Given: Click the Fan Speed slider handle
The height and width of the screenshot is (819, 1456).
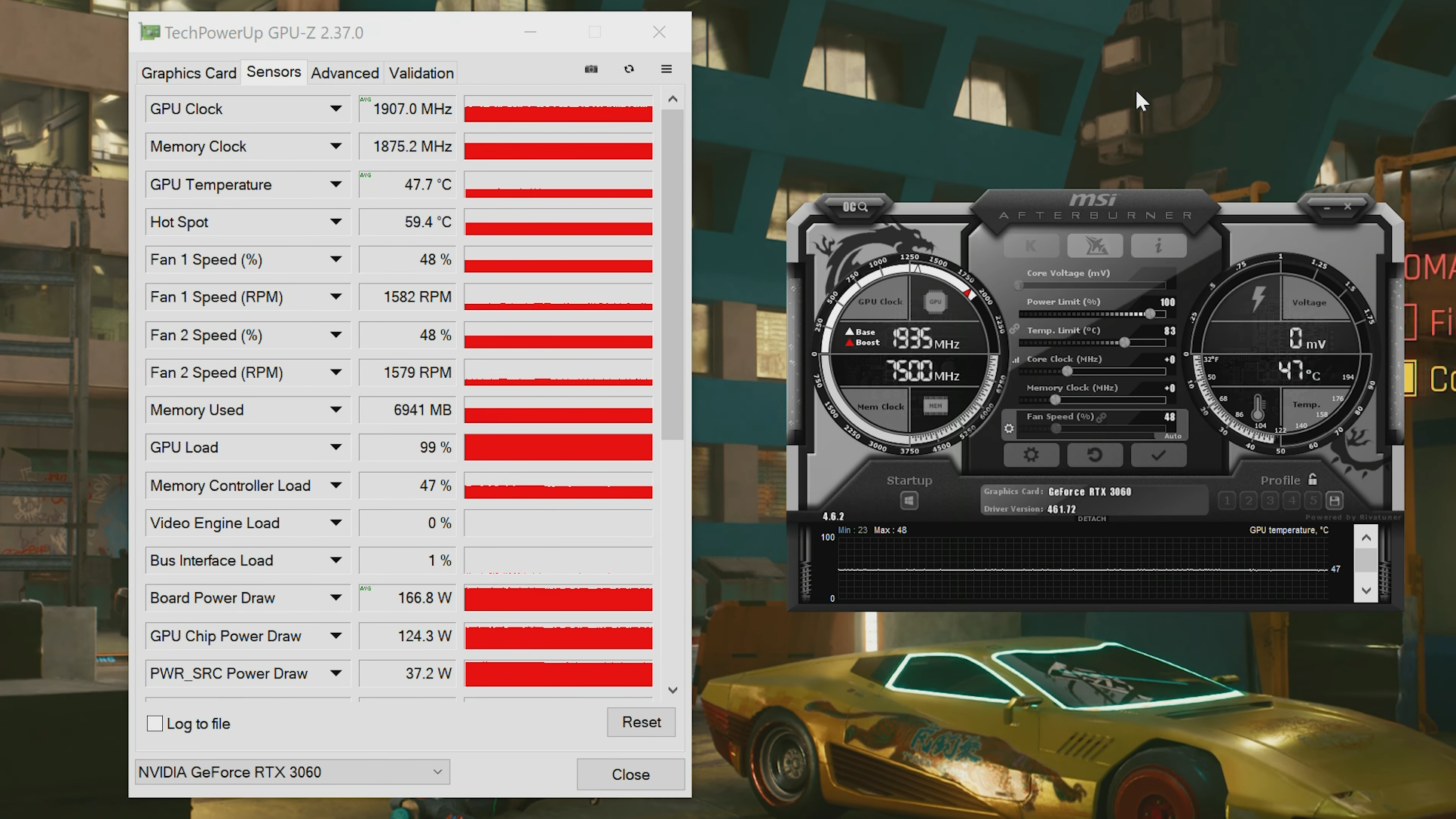Looking at the screenshot, I should pos(1056,428).
